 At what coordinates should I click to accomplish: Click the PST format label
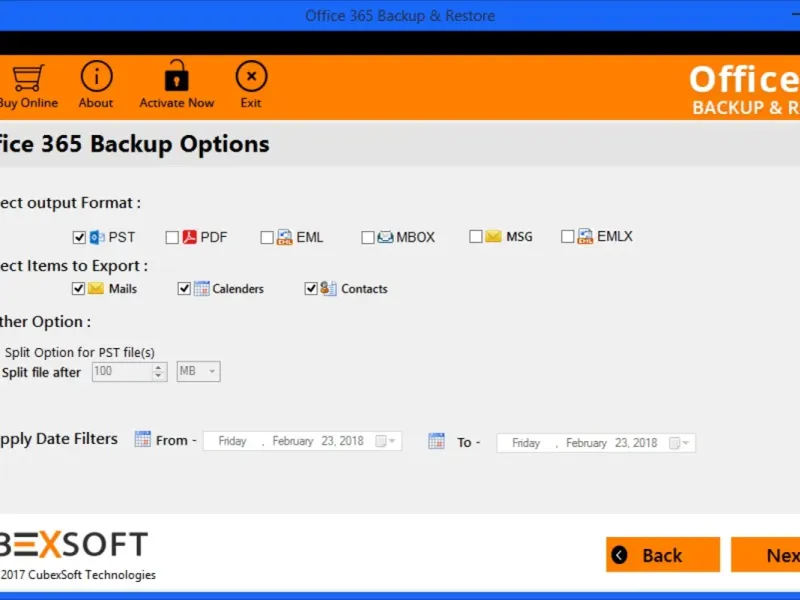point(122,237)
